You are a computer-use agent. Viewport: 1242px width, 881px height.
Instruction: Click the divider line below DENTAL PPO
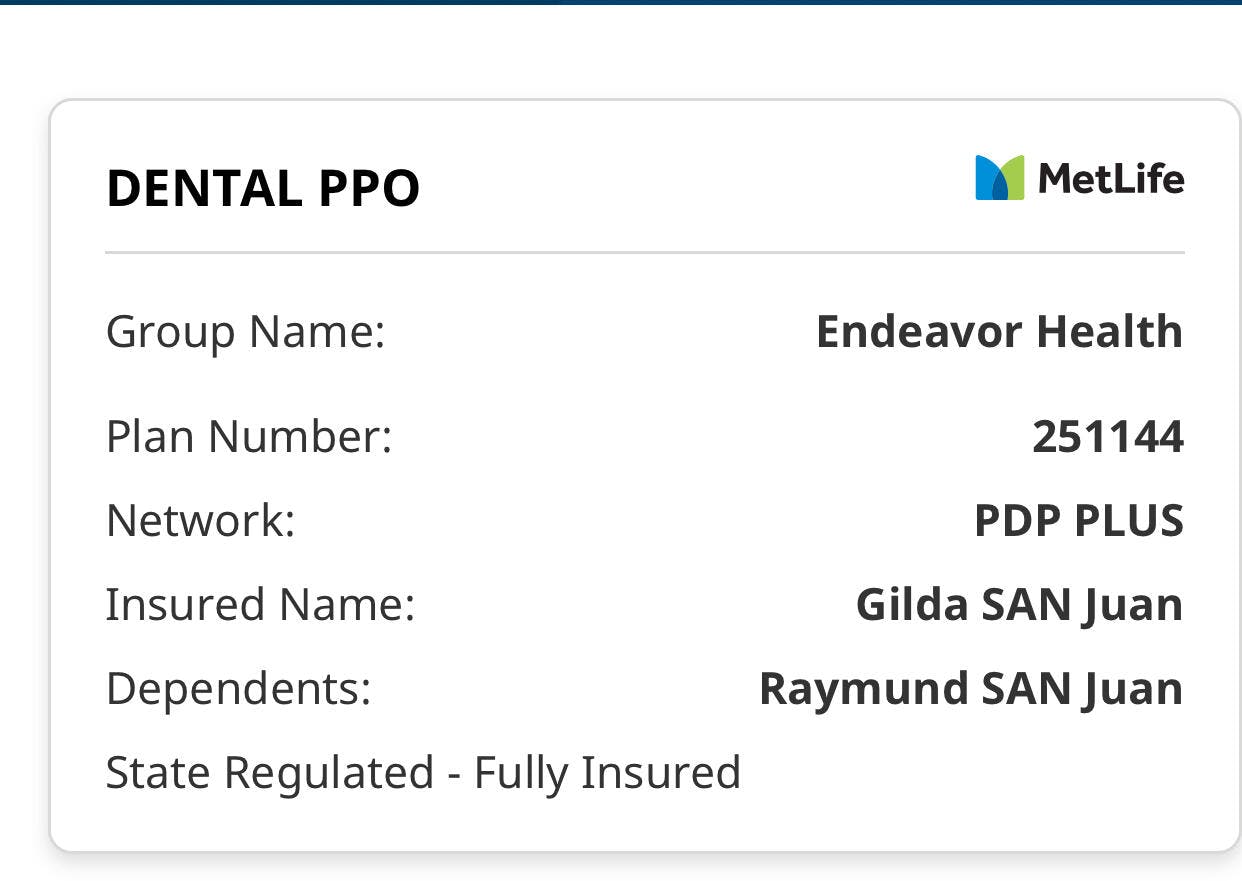pyautogui.click(x=644, y=253)
